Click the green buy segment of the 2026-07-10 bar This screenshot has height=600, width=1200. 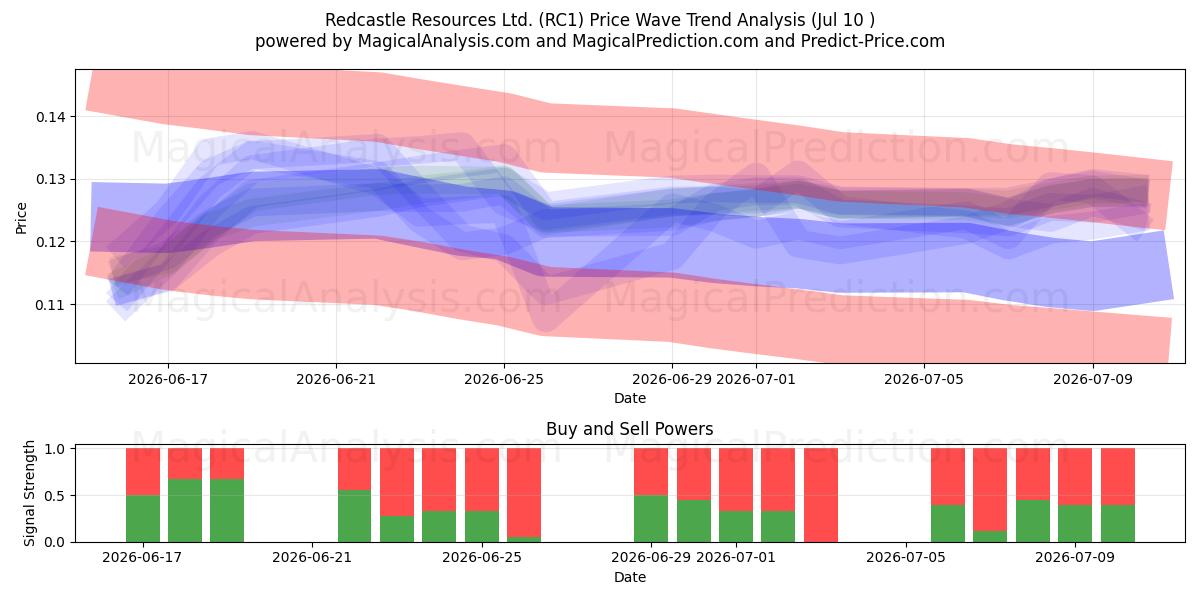1117,523
